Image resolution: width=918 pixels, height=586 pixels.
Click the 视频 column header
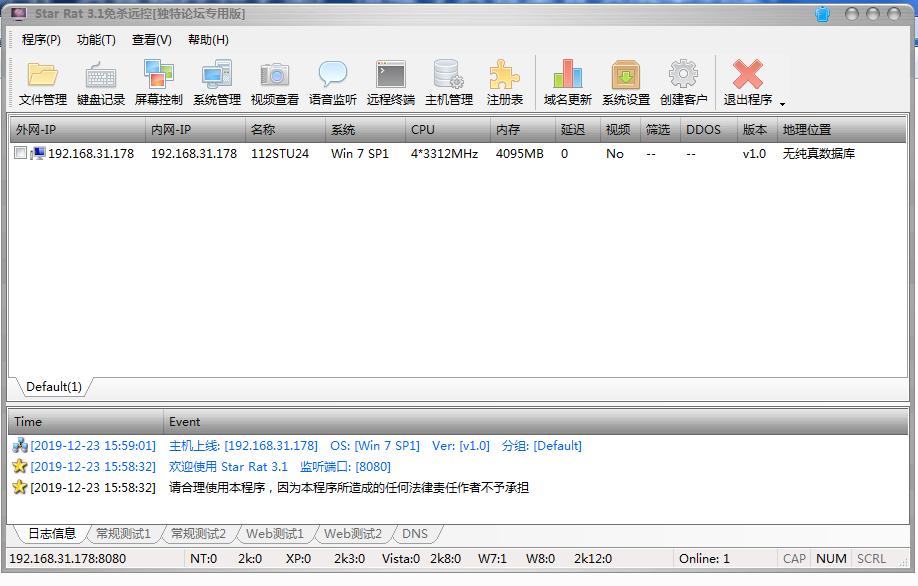(x=621, y=129)
